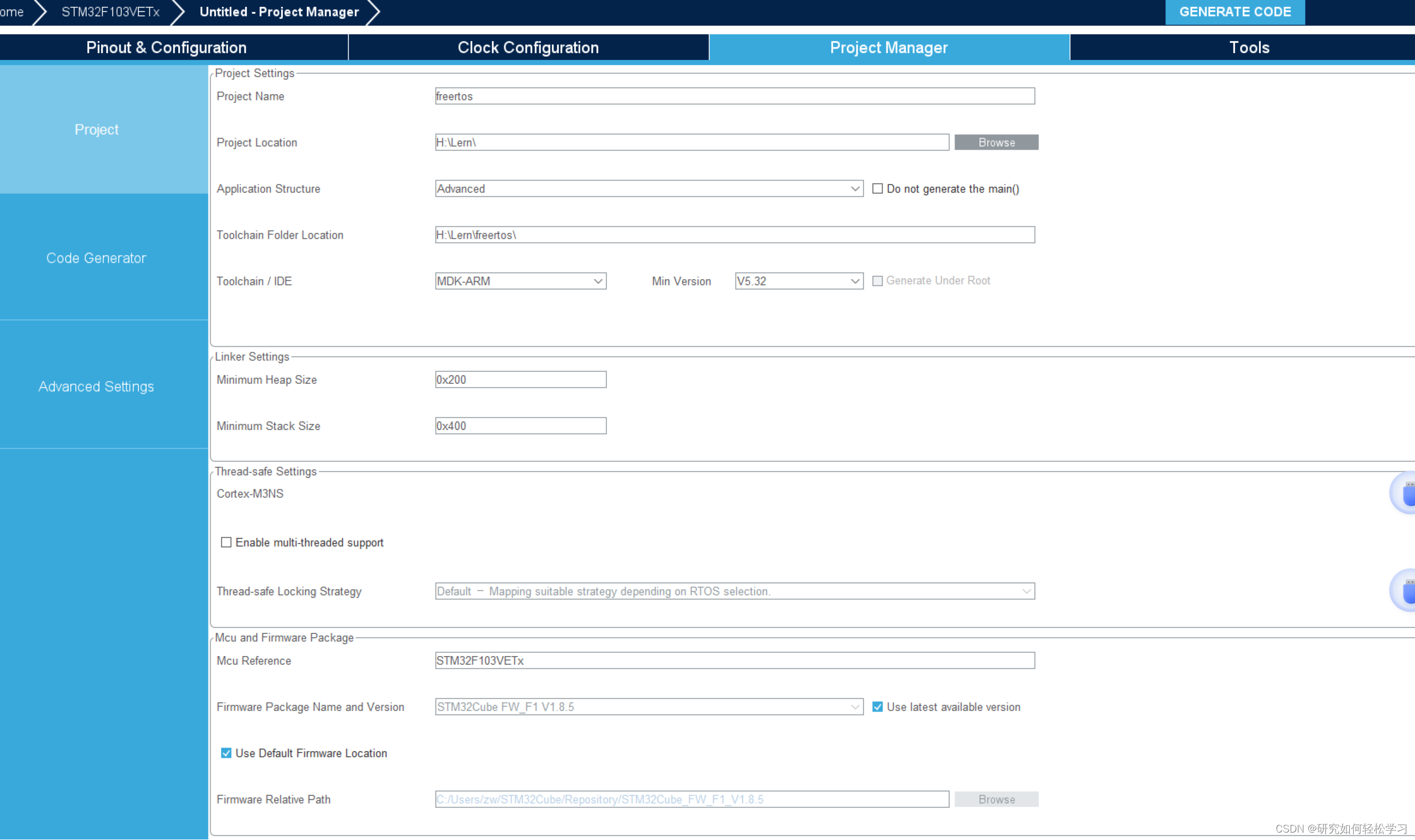Go to the Tools tab
Screen dimensions: 1415x840
tap(1249, 47)
